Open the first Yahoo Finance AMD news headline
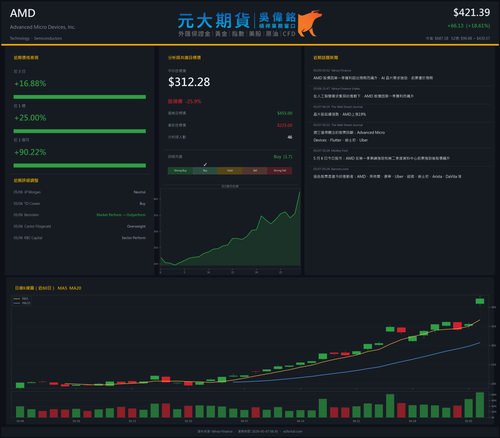Viewport: 500px width, 438px height. coord(373,78)
